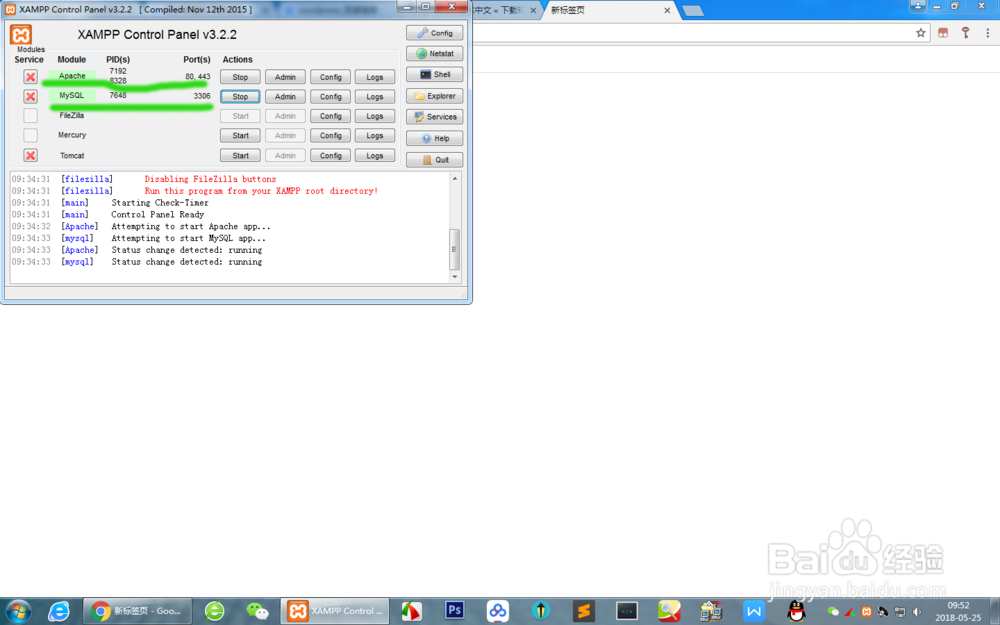Click the MySQL port value 3306
1000x625 pixels.
click(202, 96)
